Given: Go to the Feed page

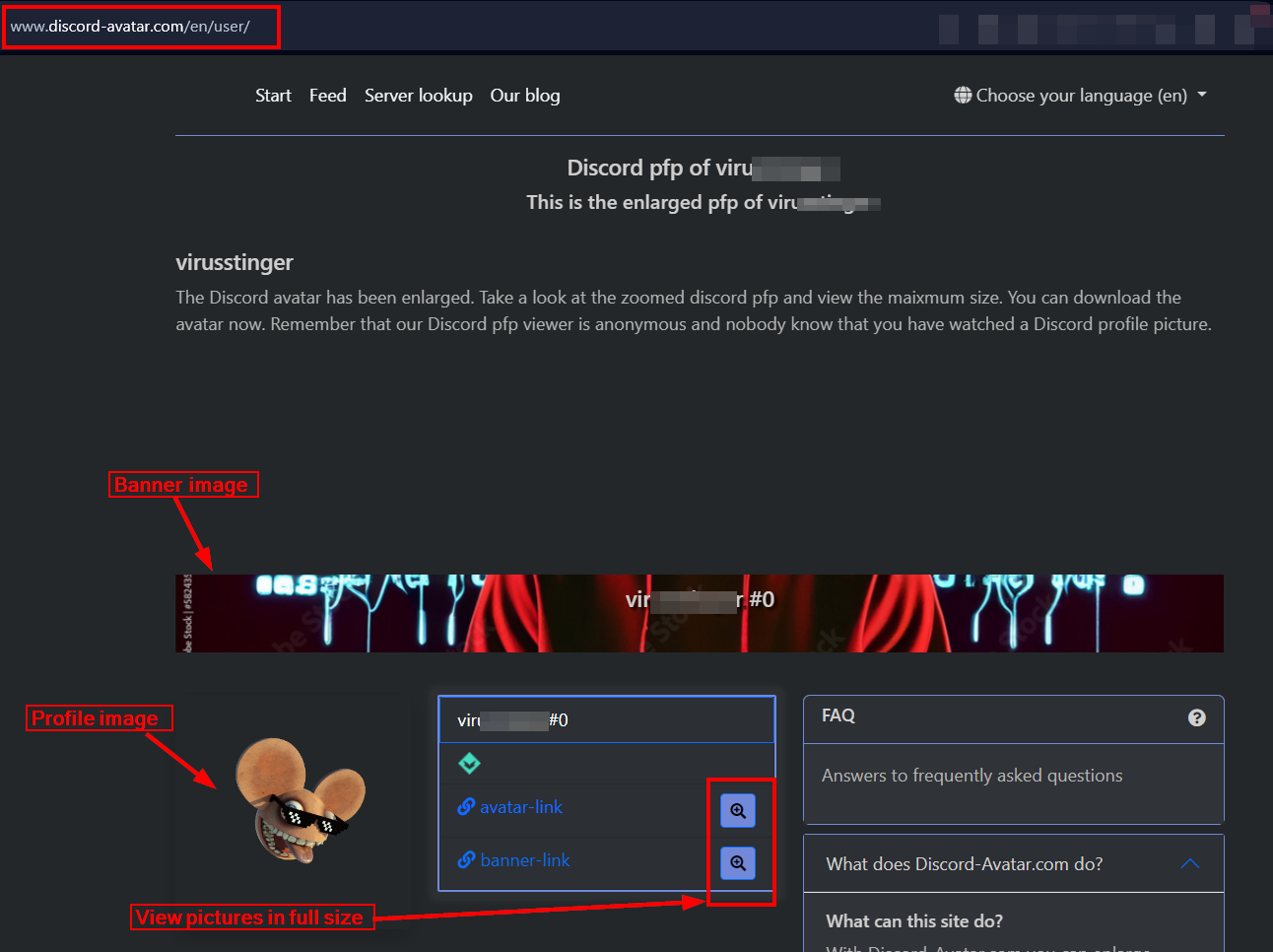Looking at the screenshot, I should (327, 96).
